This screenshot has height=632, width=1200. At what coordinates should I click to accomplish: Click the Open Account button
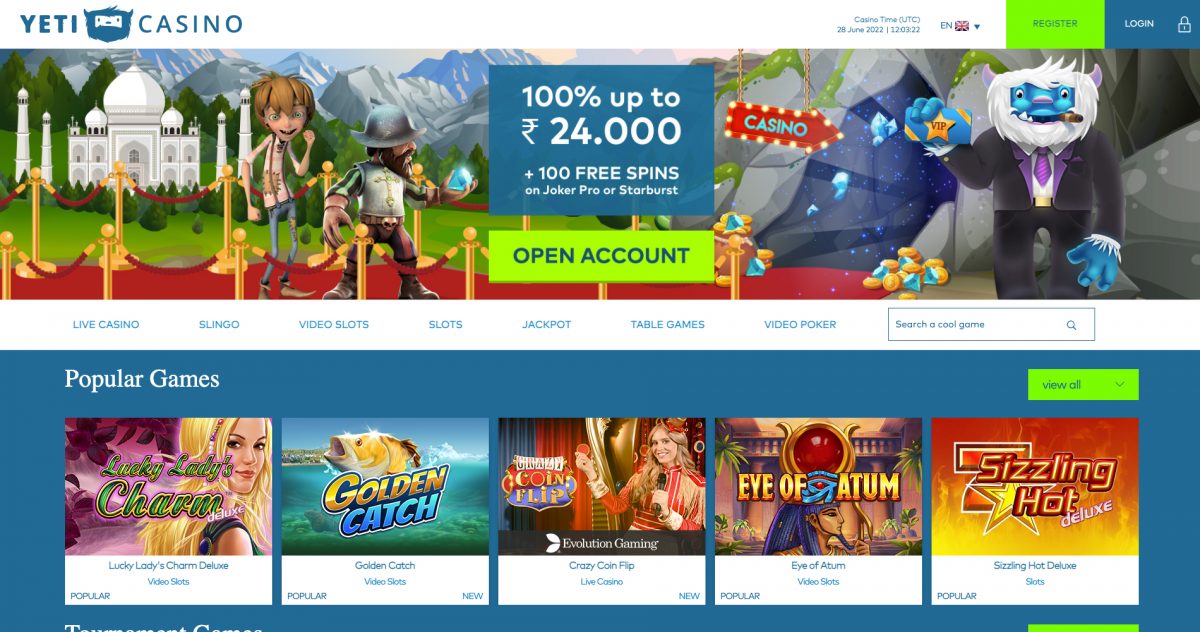click(601, 256)
